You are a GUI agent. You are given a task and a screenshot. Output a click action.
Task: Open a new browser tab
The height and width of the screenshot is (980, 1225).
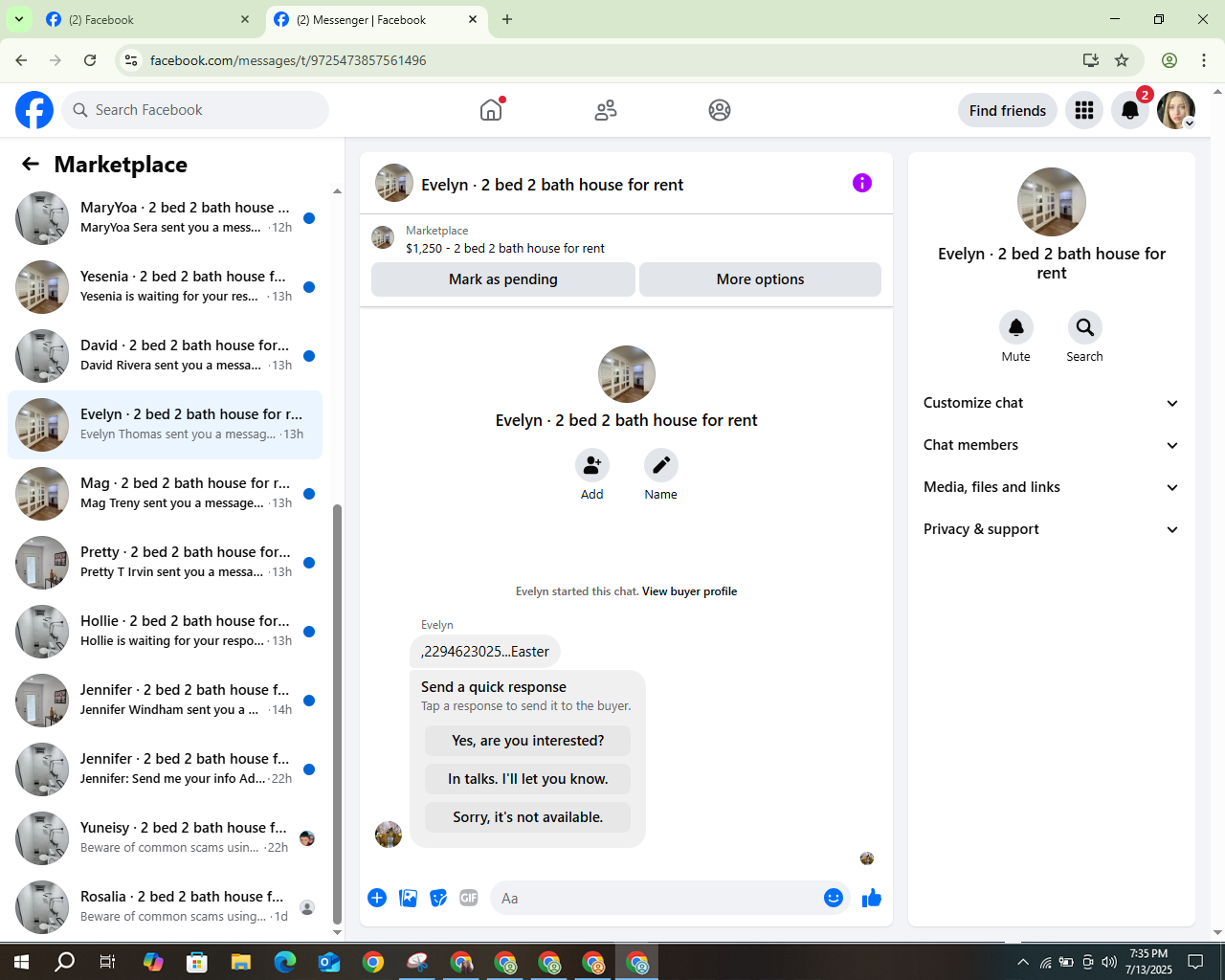507,19
